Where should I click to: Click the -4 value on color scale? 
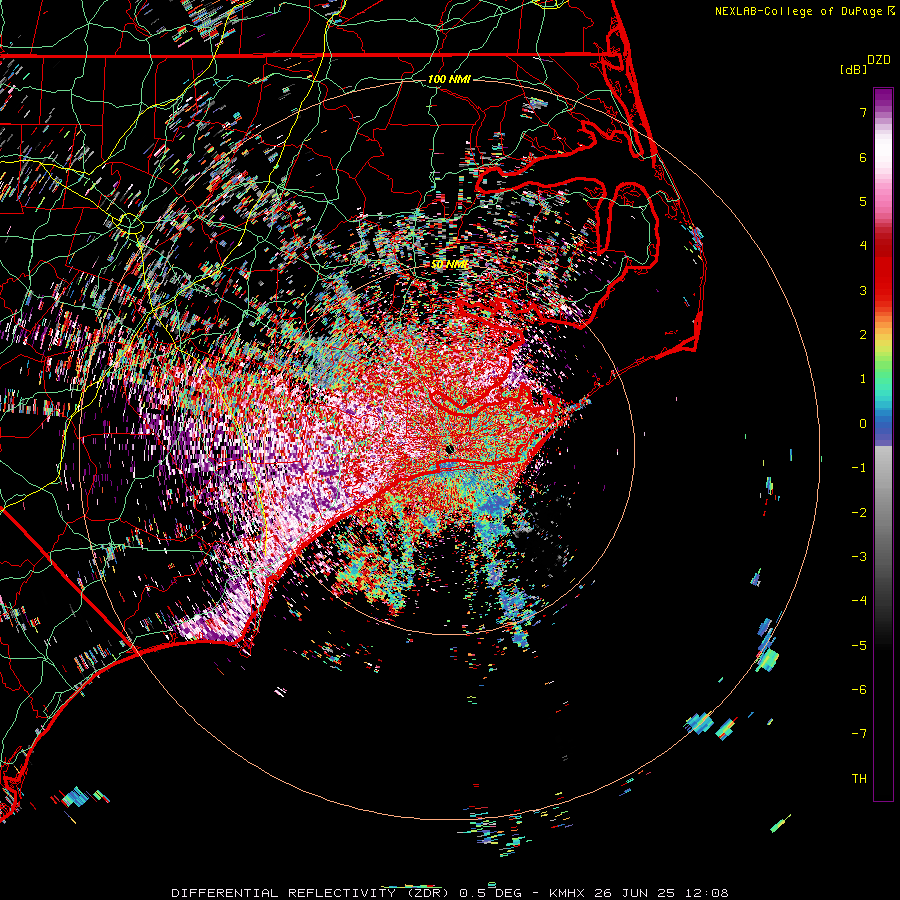coord(859,601)
